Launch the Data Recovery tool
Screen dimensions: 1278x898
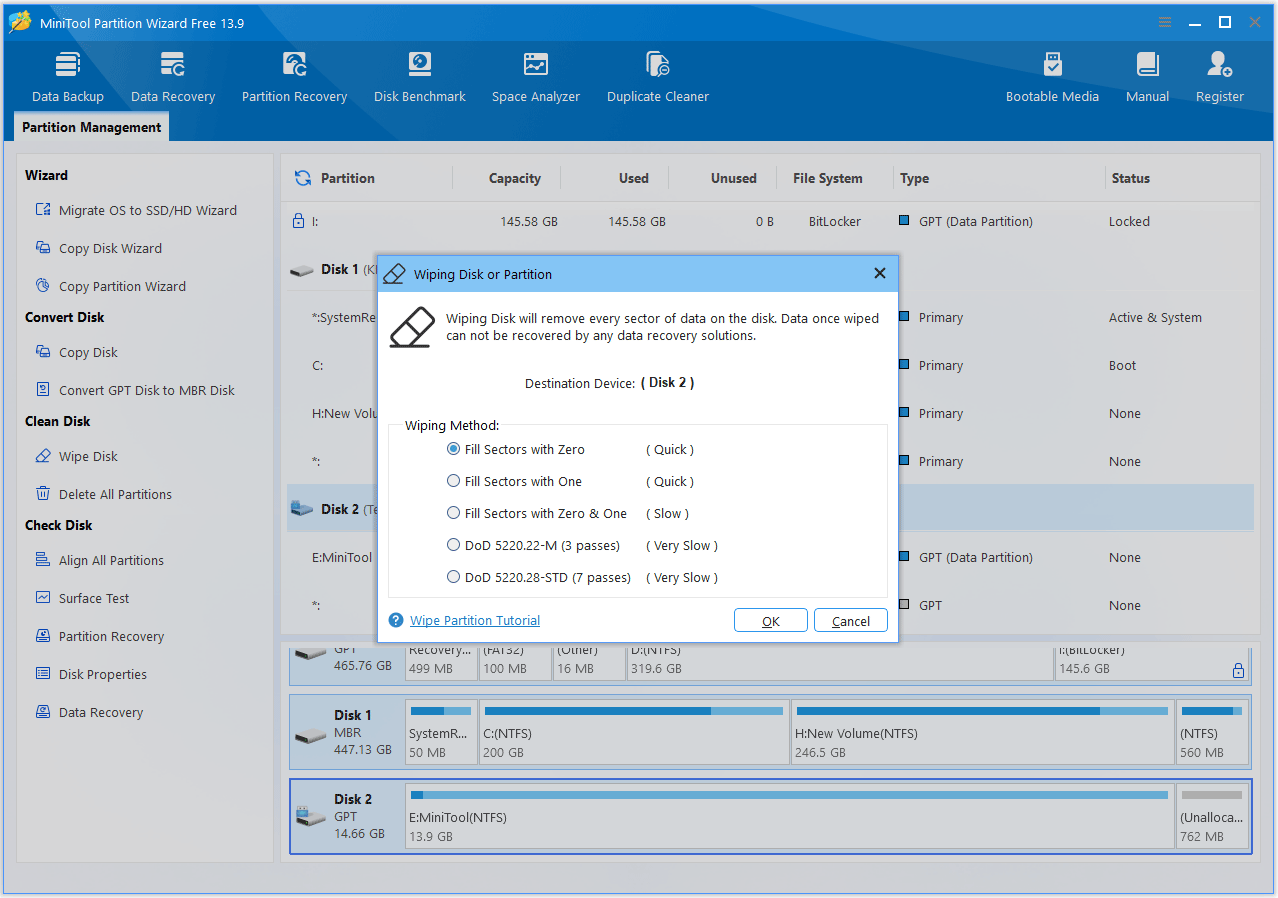click(173, 78)
